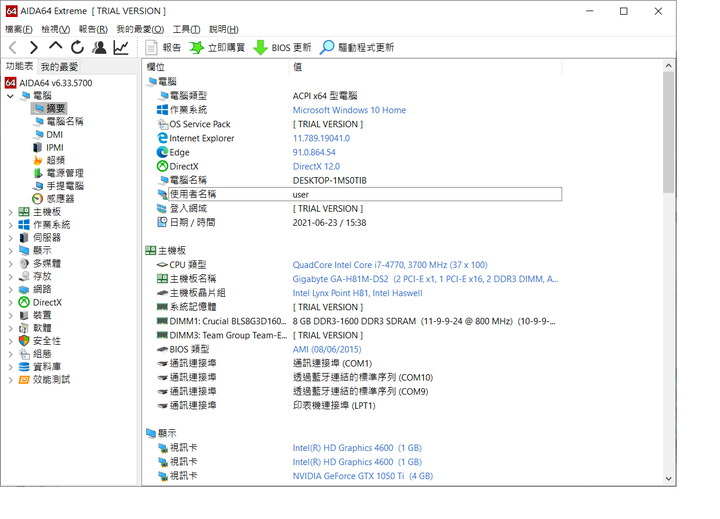Open the Edge version 91.0.864.54 link
The width and height of the screenshot is (720, 519).
[314, 152]
